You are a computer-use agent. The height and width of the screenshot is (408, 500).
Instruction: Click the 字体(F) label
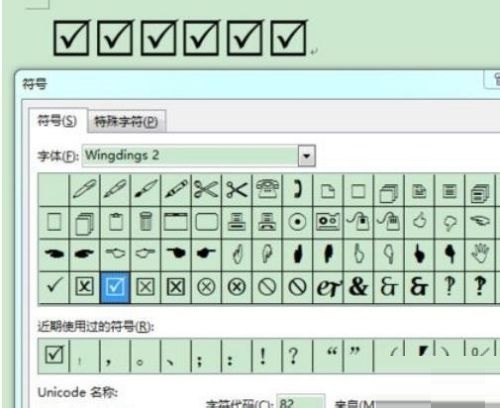(58, 156)
